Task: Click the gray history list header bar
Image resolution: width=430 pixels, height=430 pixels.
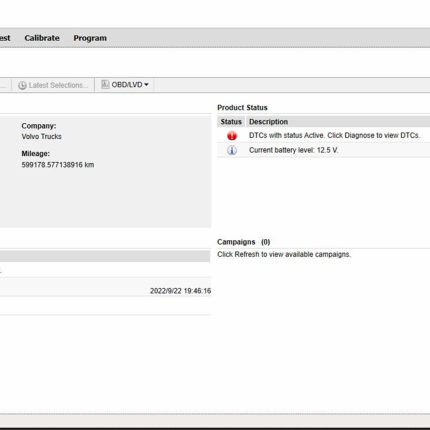Action: point(105,256)
